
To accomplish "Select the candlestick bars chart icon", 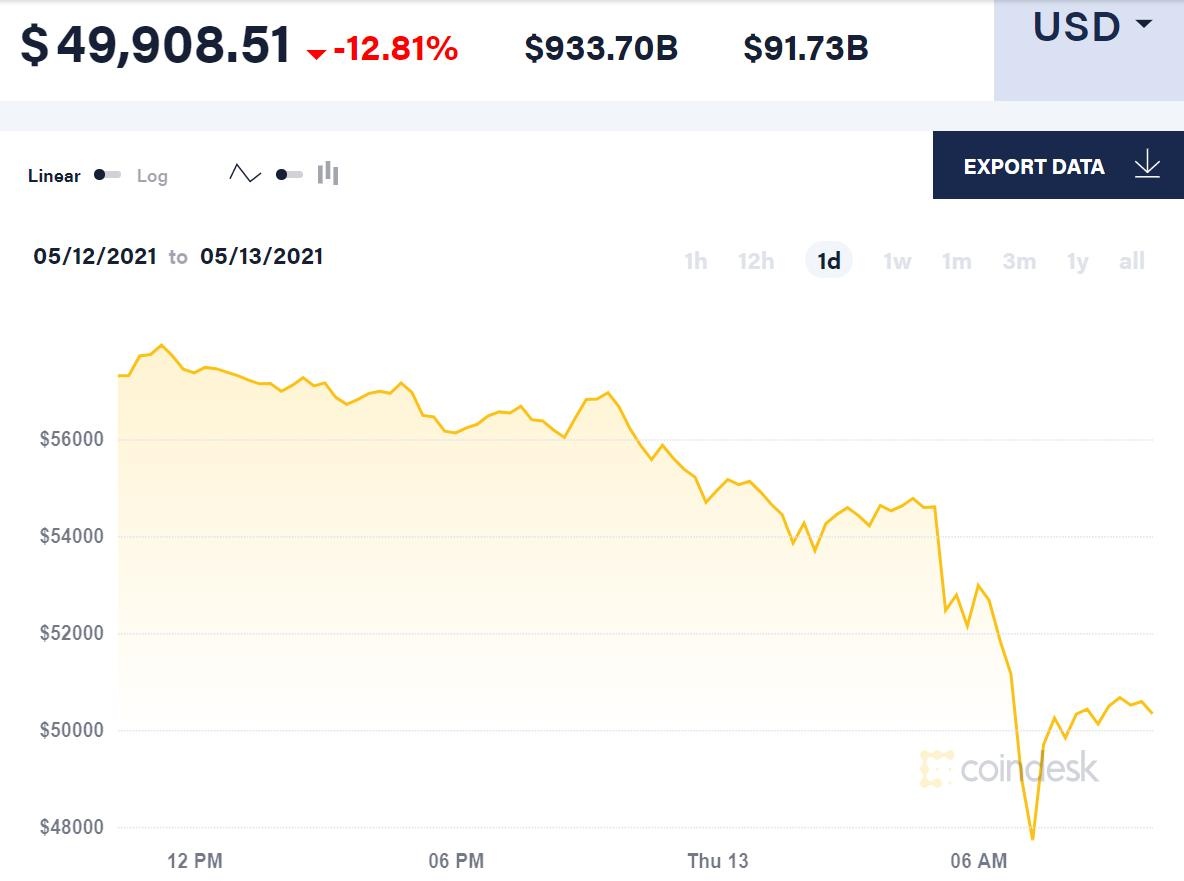I will click(328, 174).
